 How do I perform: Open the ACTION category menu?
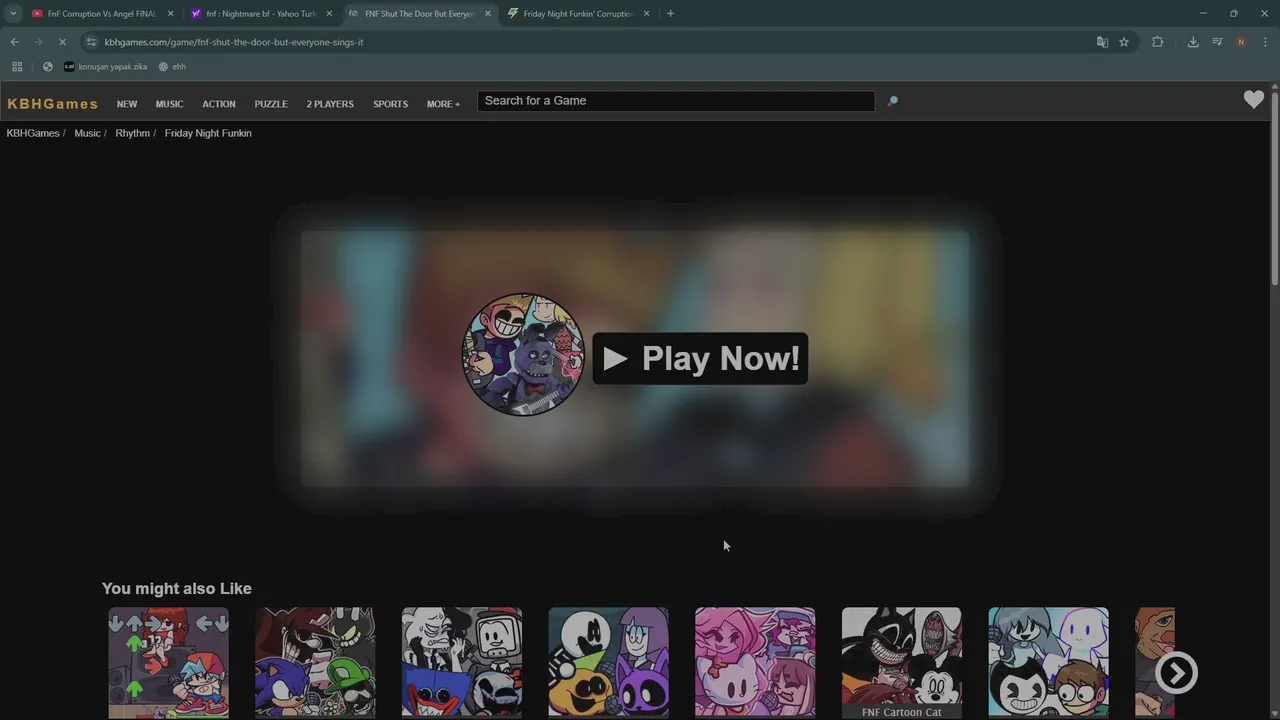219,104
